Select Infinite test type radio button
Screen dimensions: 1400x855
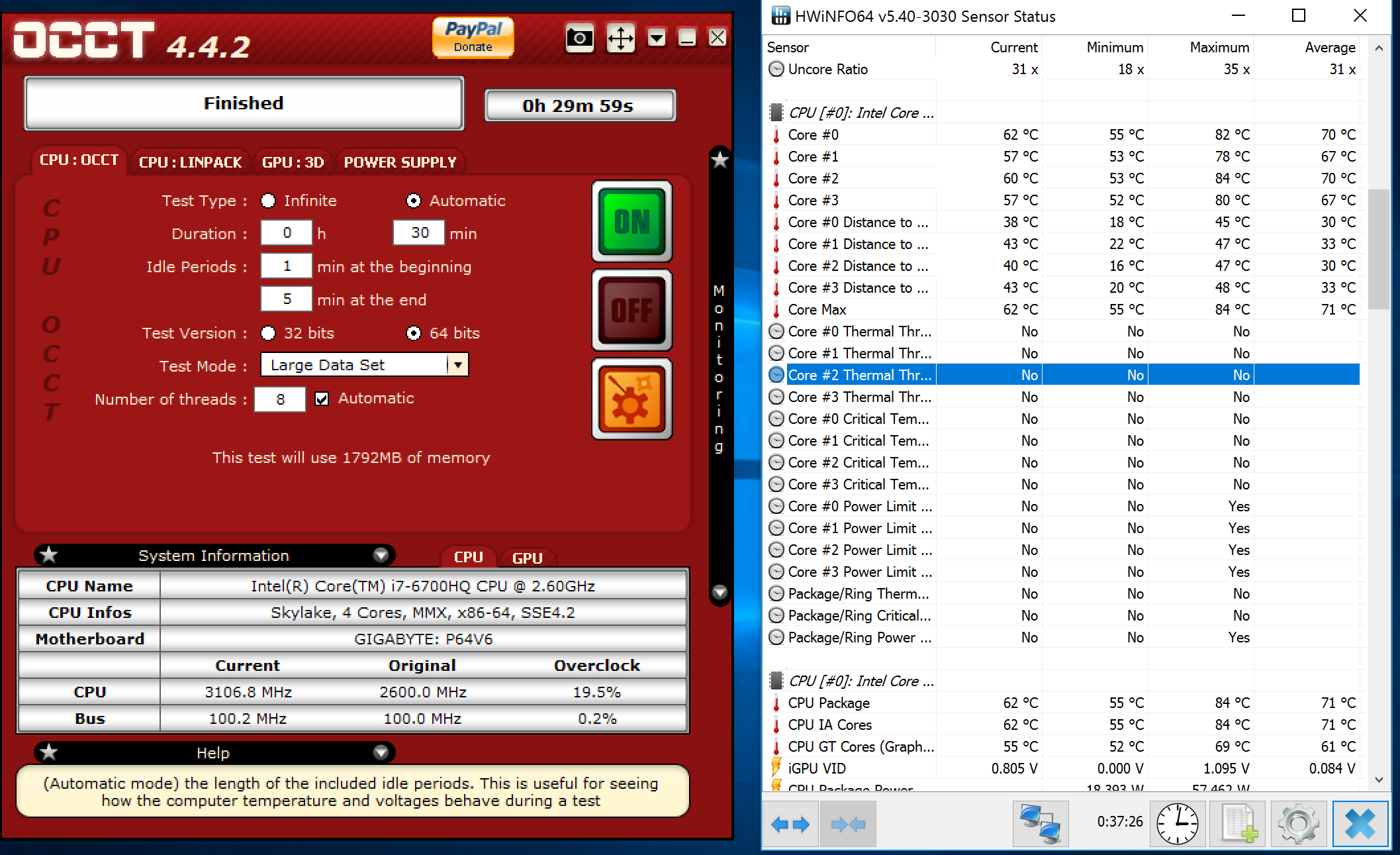point(268,201)
